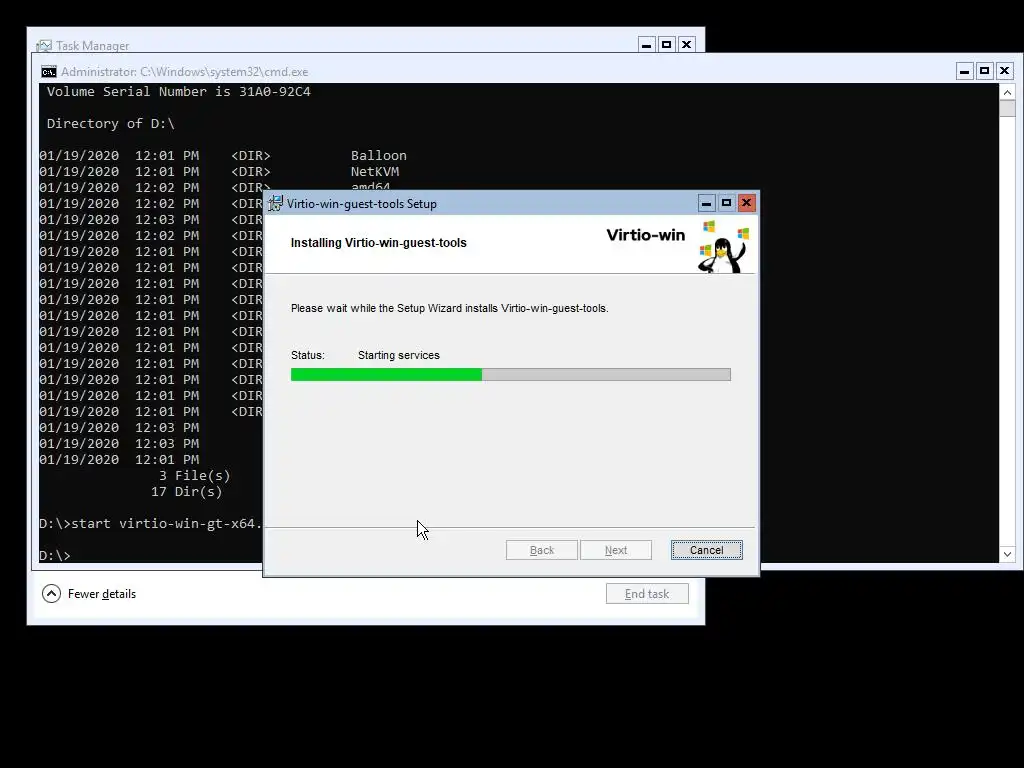Minimize the Task Manager window
The height and width of the screenshot is (768, 1024).
coord(647,44)
